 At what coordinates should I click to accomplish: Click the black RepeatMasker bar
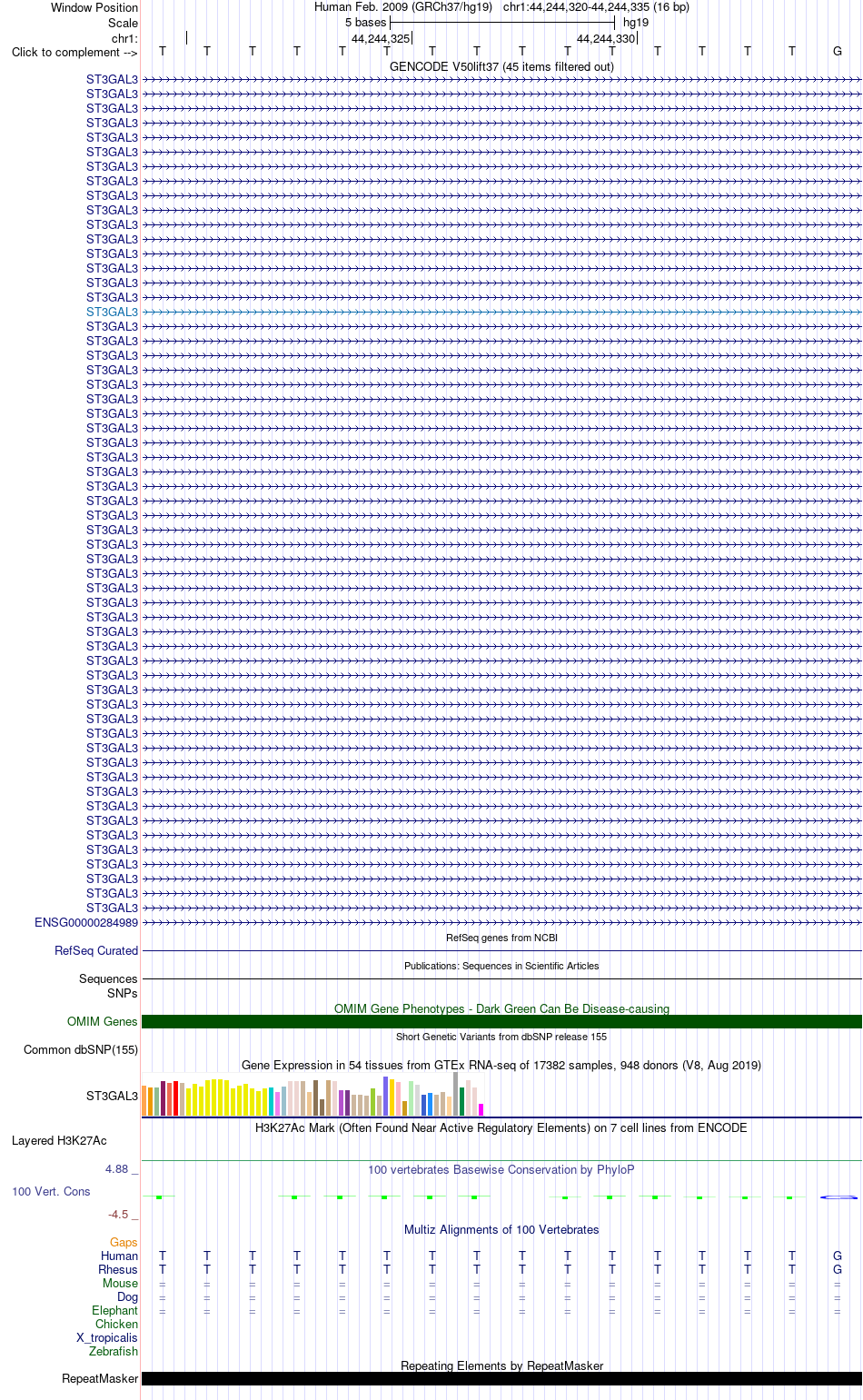501,1378
